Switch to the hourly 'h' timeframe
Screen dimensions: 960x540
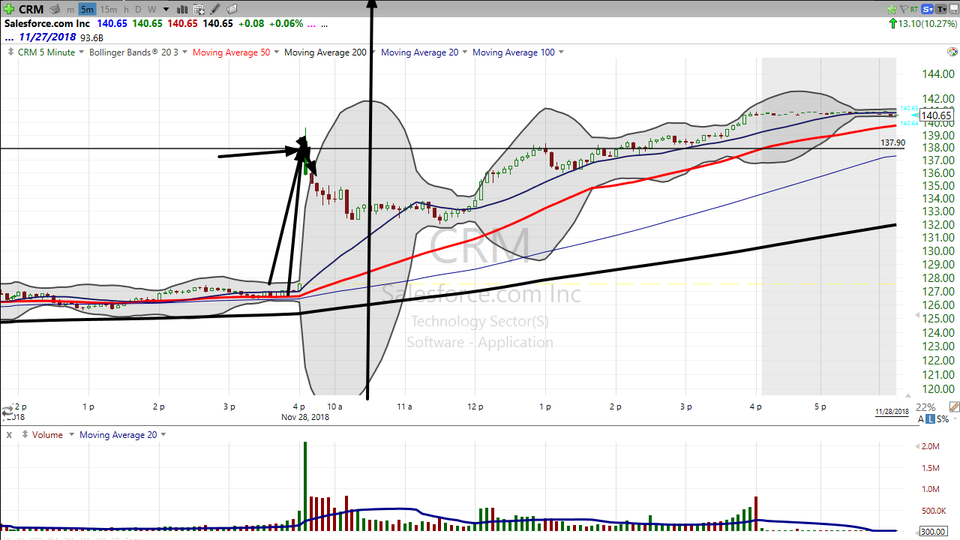(x=126, y=9)
